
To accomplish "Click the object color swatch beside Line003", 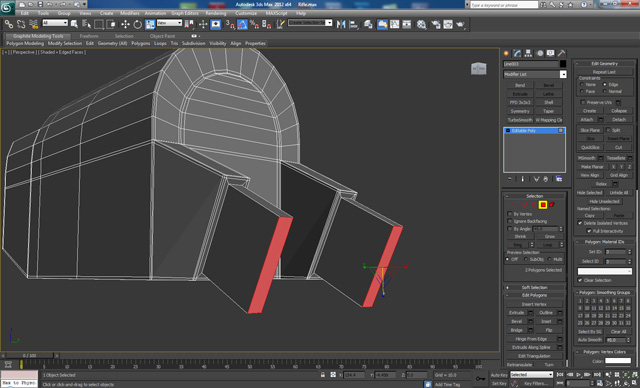I will 563,64.
